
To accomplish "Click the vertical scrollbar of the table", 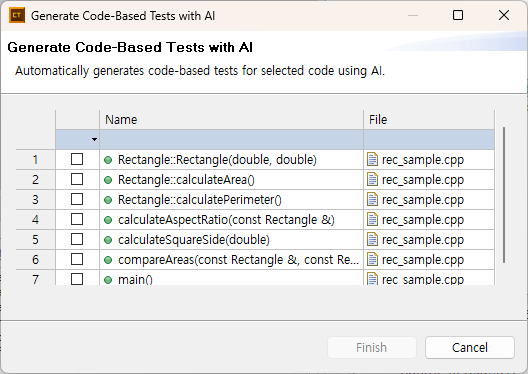I will click(x=504, y=195).
